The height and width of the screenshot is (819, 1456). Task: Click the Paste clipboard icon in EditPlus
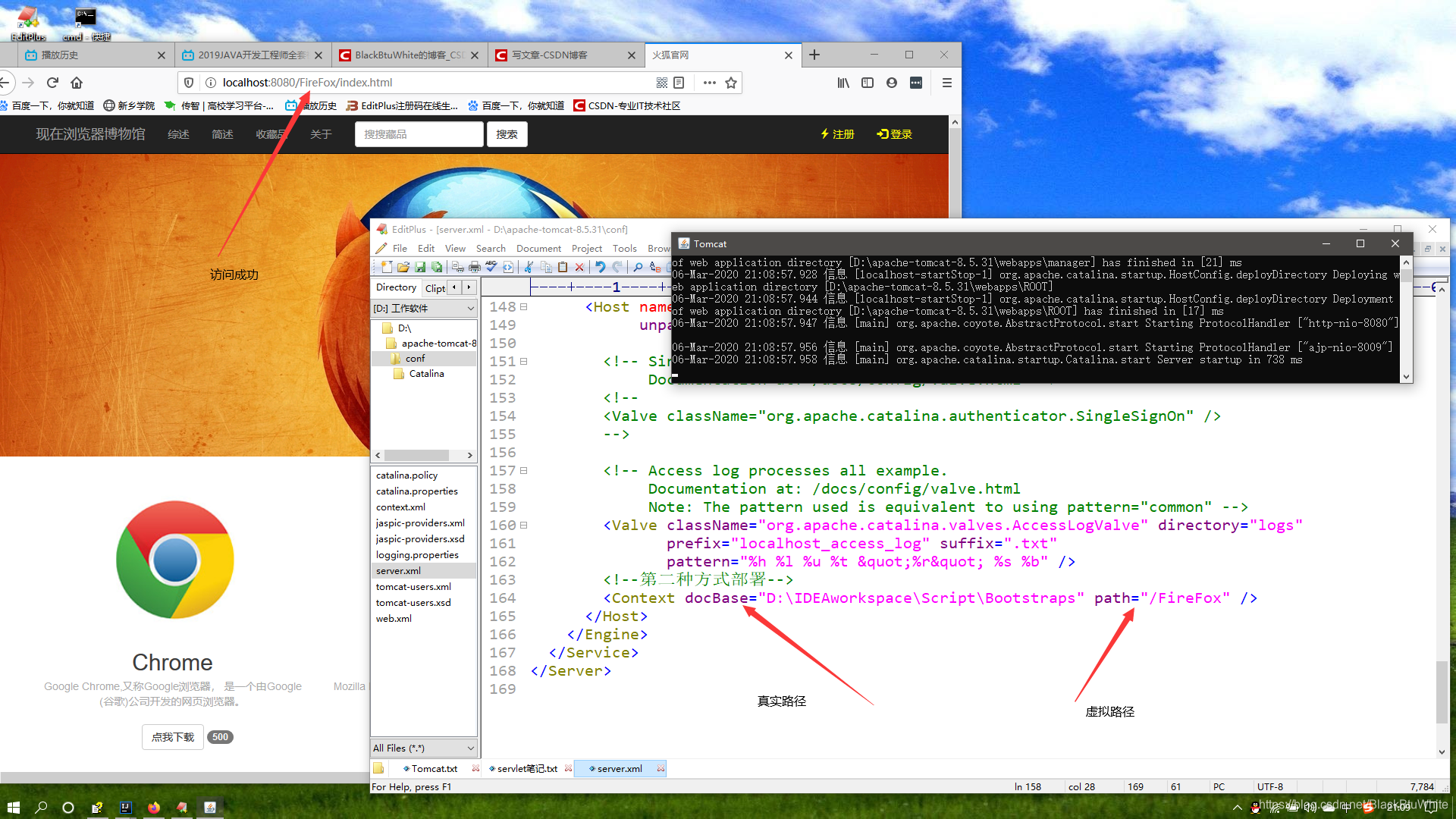pos(563,267)
